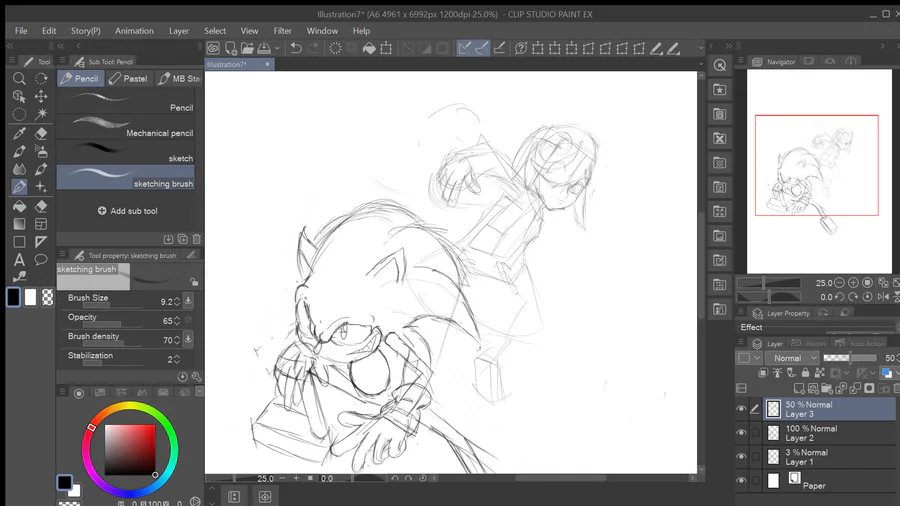The height and width of the screenshot is (506, 900).
Task: Click the Redo icon in command bar
Action: 313,49
